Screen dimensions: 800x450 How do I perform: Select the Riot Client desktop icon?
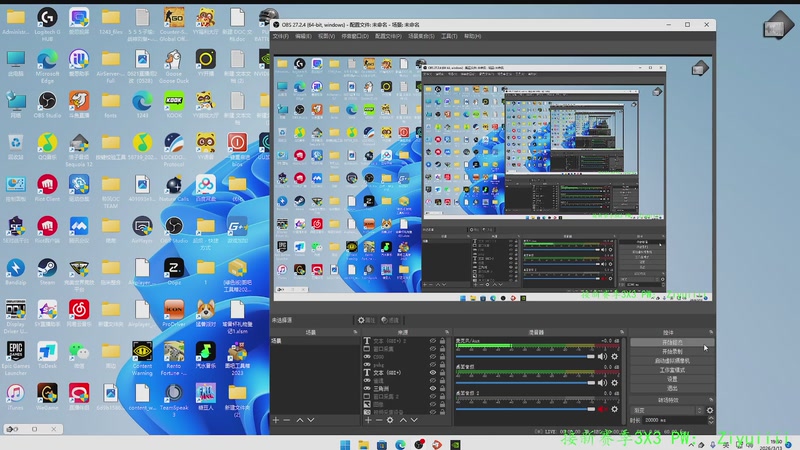(47, 188)
